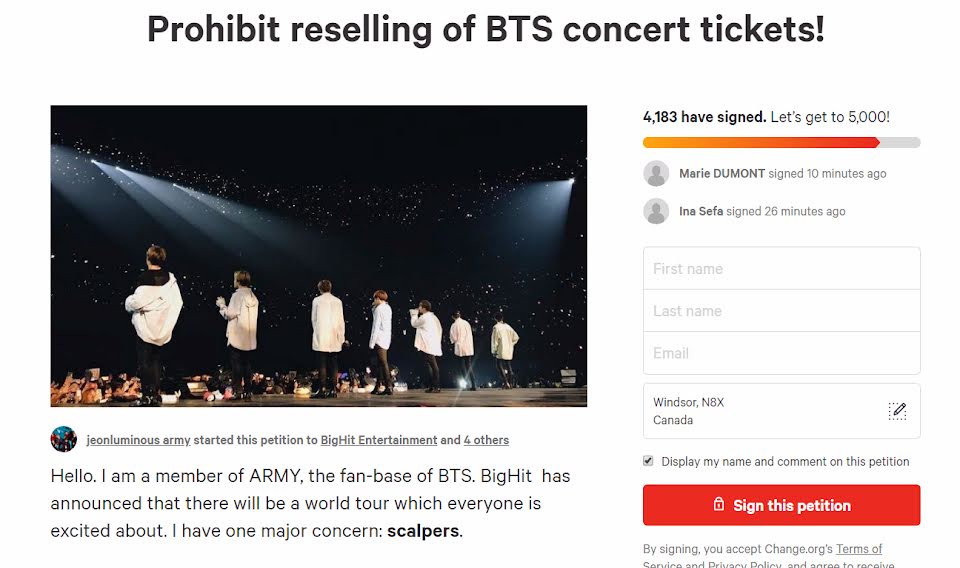Click the Windsor, N8X Canada location box
The width and height of the screenshot is (960, 568).
tap(760, 411)
